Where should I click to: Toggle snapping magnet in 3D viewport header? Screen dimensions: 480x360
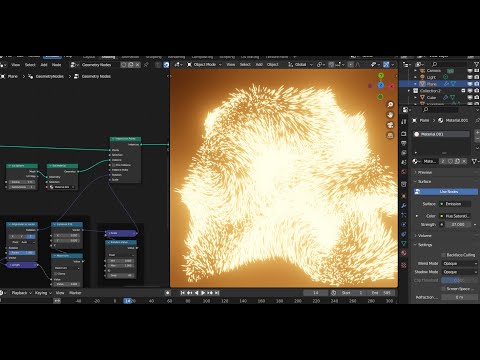click(331, 65)
